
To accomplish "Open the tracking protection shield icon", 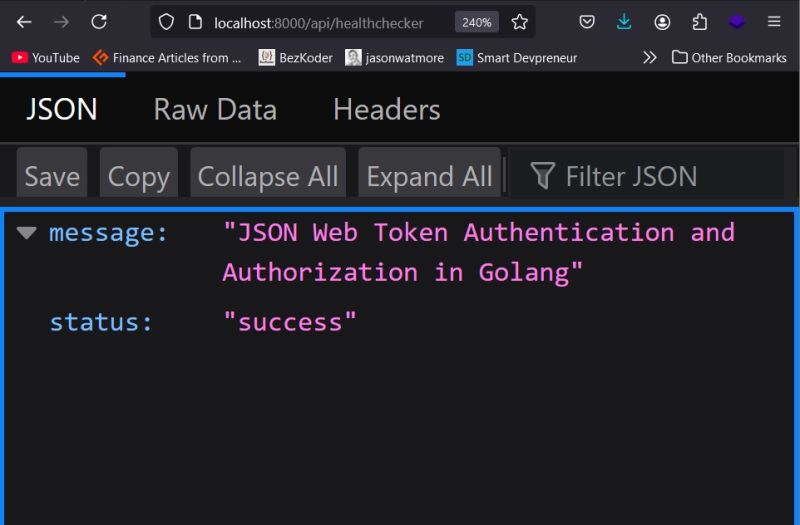I will pos(166,22).
